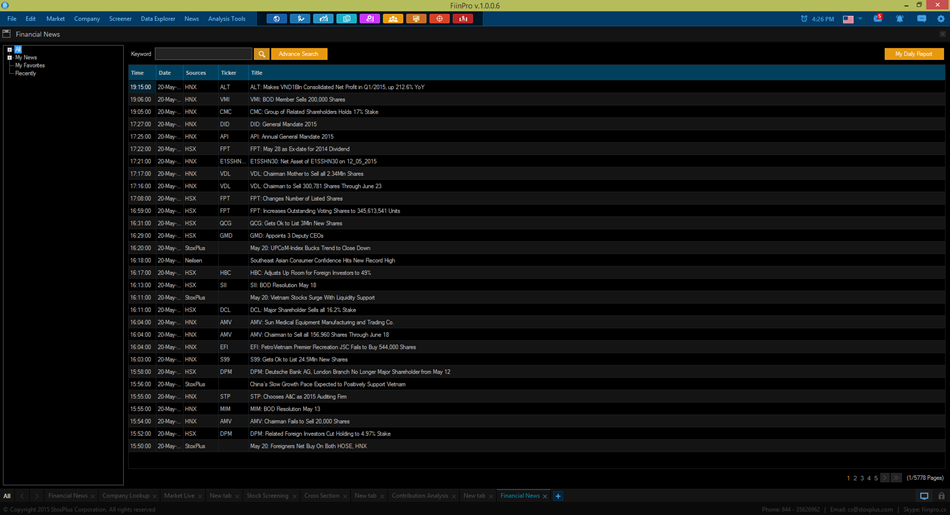Image resolution: width=950 pixels, height=515 pixels.
Task: Expand the All tree node
Action: [x=9, y=50]
